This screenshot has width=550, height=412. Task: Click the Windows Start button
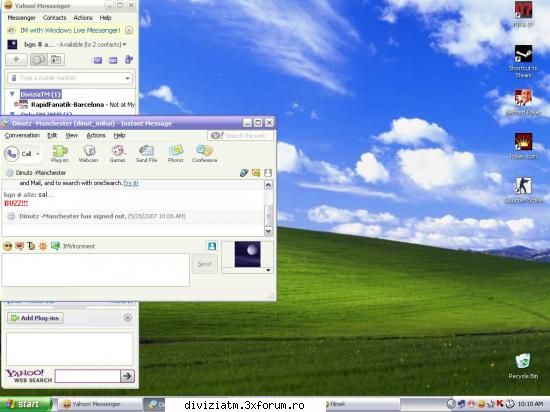(x=25, y=404)
